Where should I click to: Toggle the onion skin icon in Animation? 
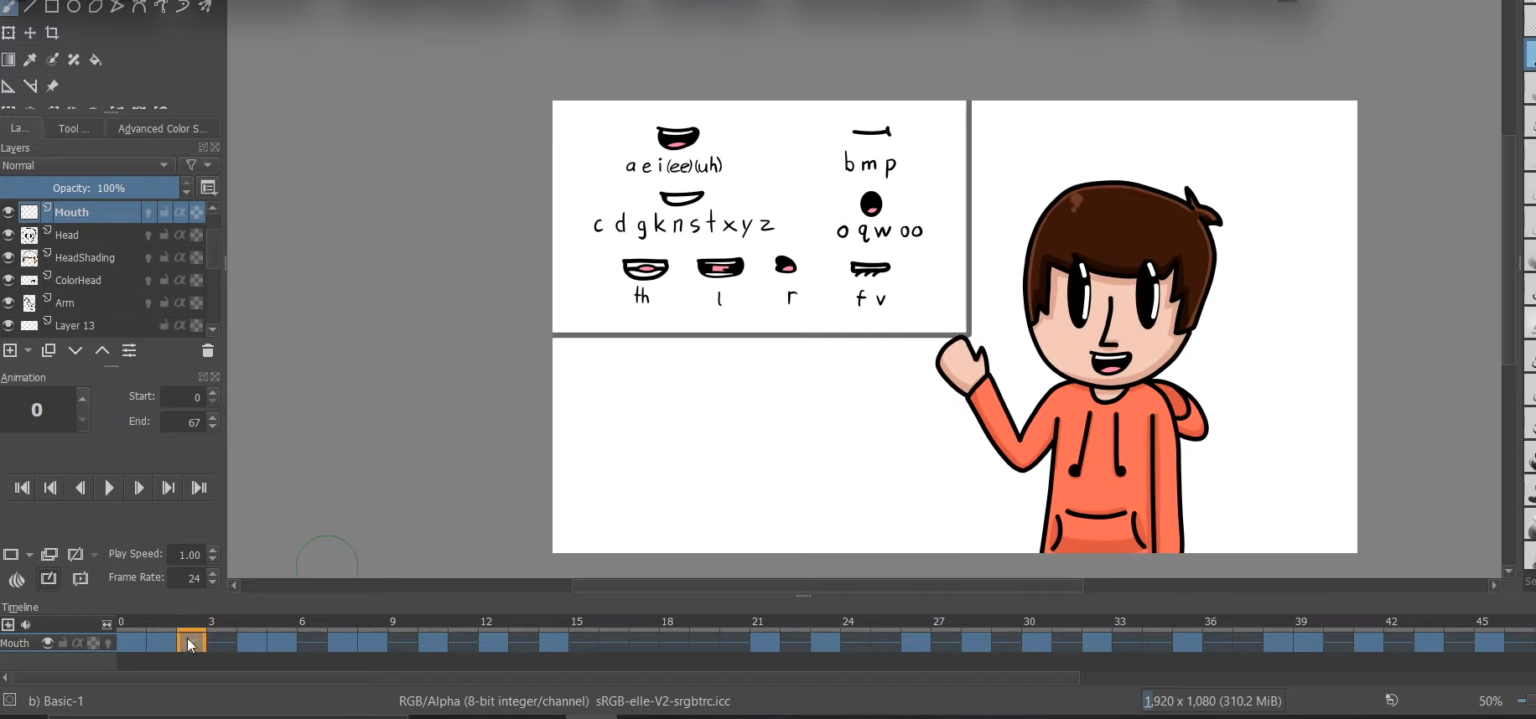[17, 579]
